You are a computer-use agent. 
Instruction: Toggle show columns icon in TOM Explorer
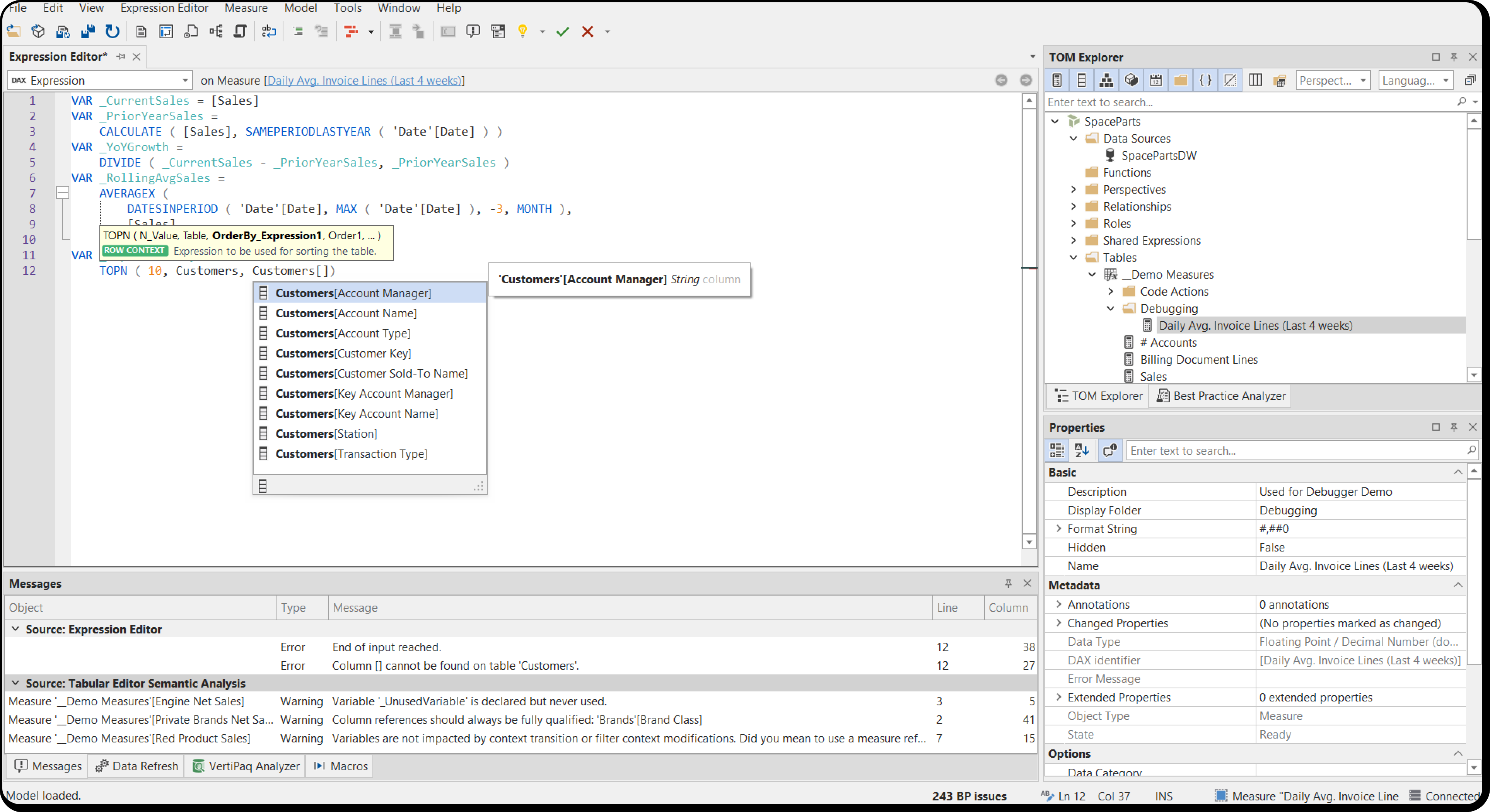[1082, 80]
